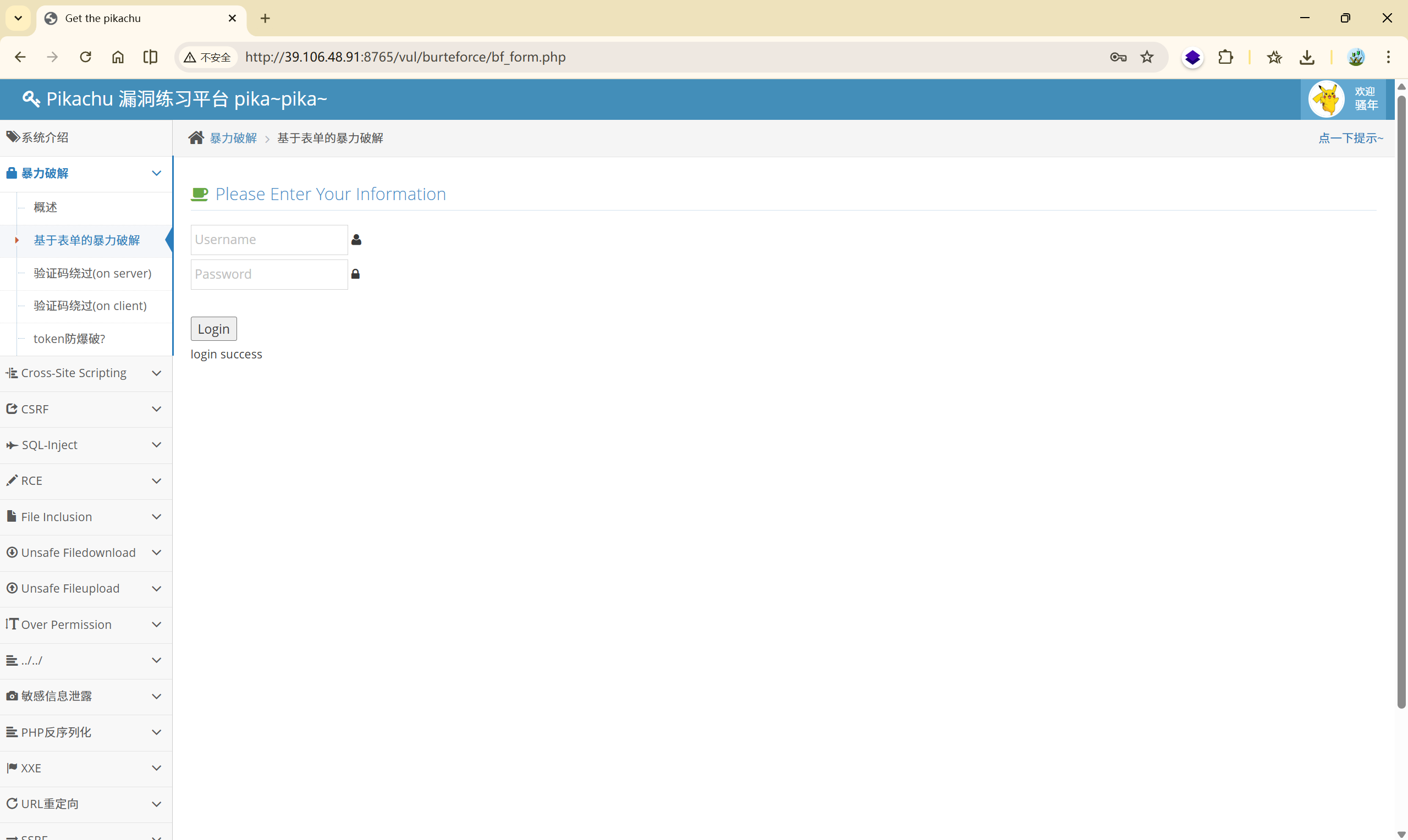Click the home breadcrumb icon
This screenshot has height=840, width=1408.
pos(196,137)
